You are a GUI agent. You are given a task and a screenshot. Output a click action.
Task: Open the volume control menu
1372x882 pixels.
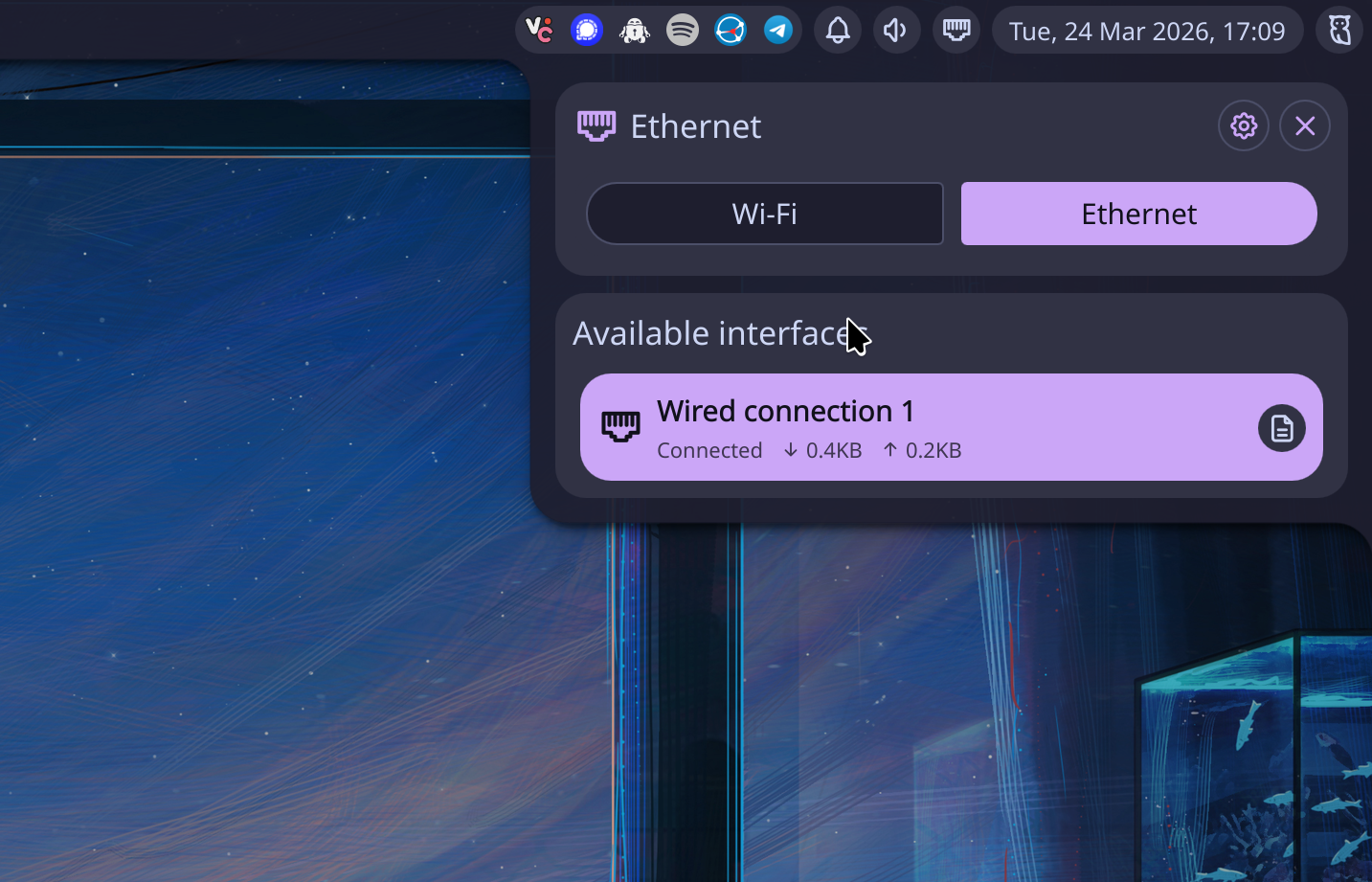click(x=896, y=30)
